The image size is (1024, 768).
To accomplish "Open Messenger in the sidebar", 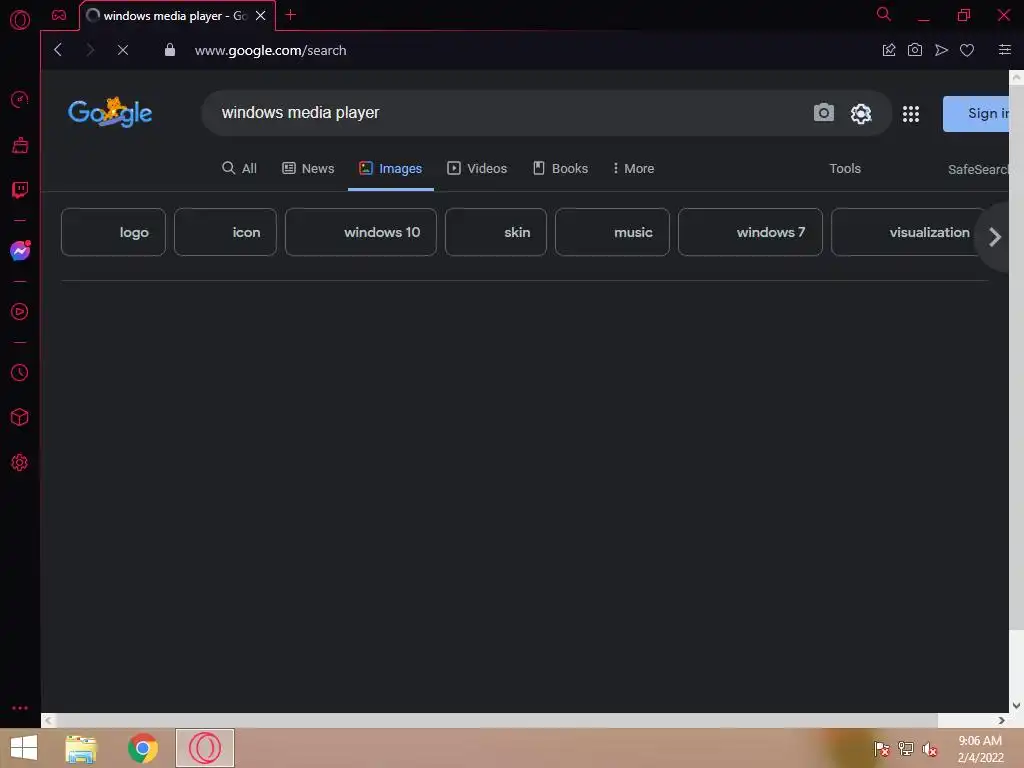I will point(20,251).
